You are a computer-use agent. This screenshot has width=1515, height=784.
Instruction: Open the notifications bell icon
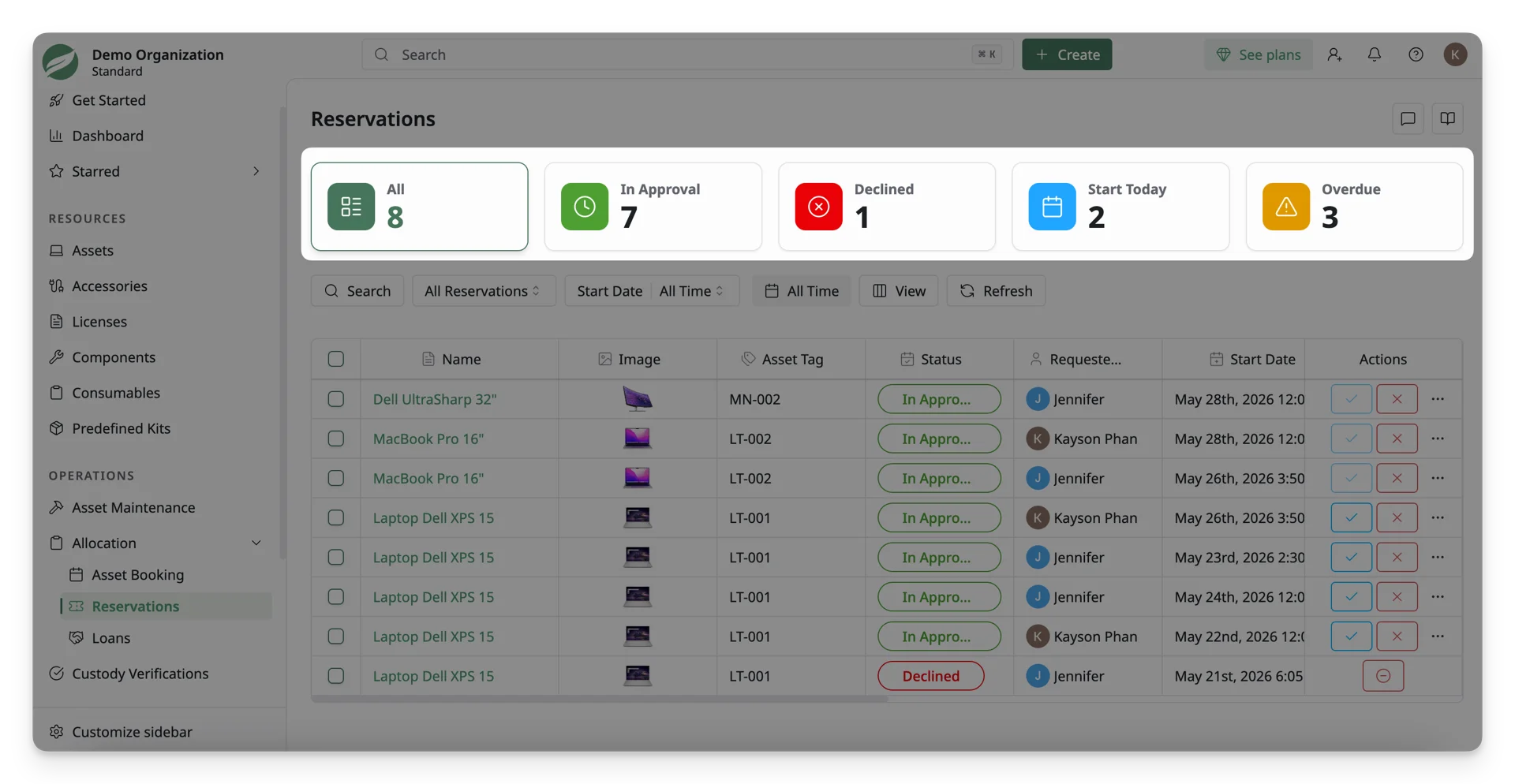tap(1374, 54)
